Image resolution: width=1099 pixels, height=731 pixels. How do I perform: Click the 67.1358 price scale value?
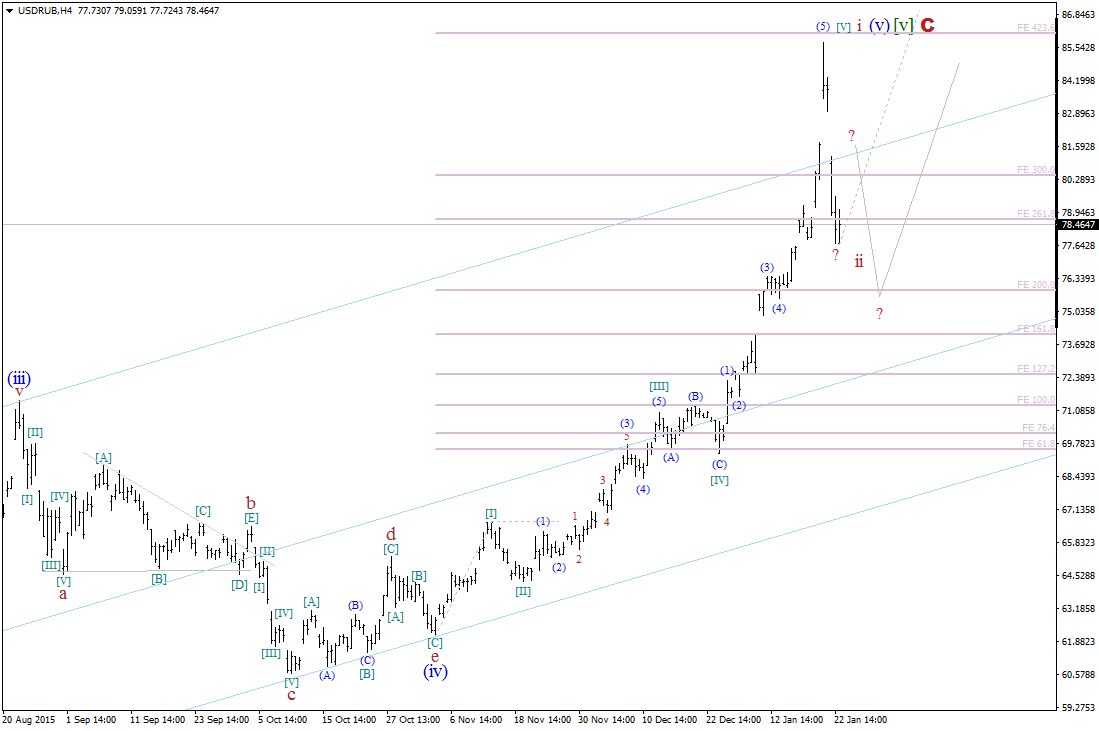pyautogui.click(x=1078, y=510)
